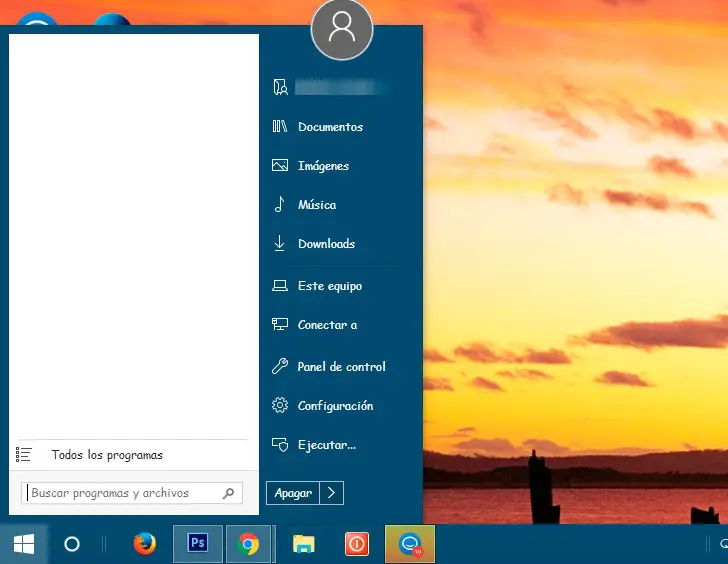Open Documentos from Start menu
The width and height of the screenshot is (728, 564).
330,127
